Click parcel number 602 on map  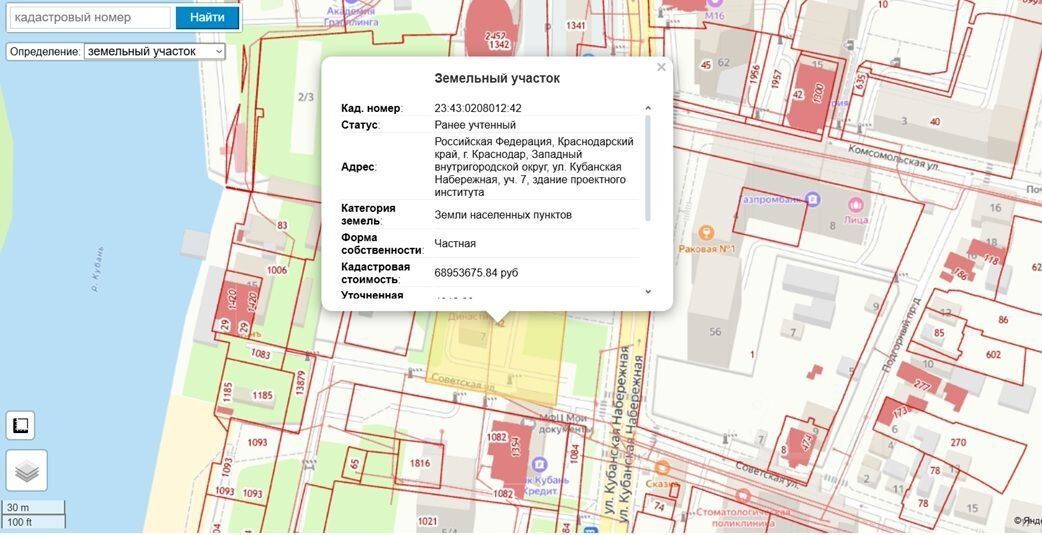993,355
